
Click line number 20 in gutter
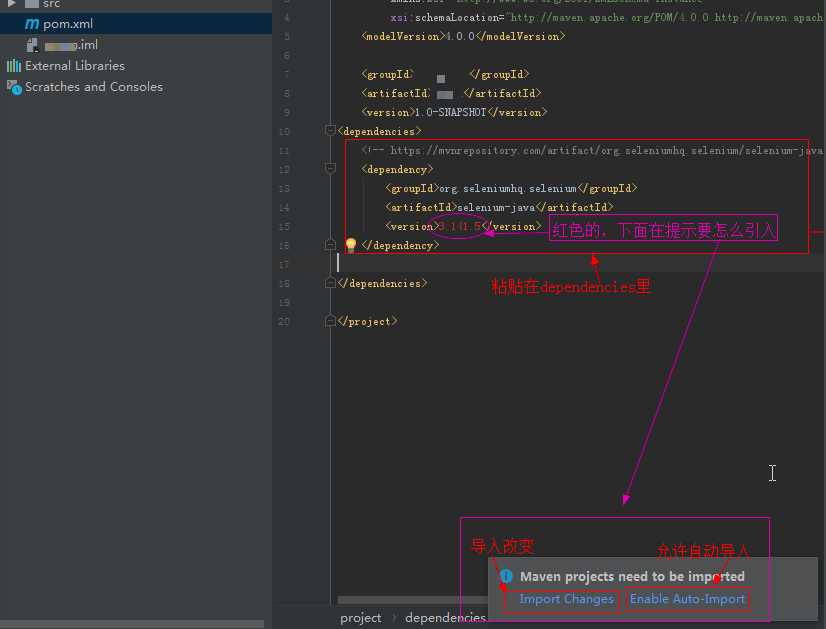pos(284,321)
